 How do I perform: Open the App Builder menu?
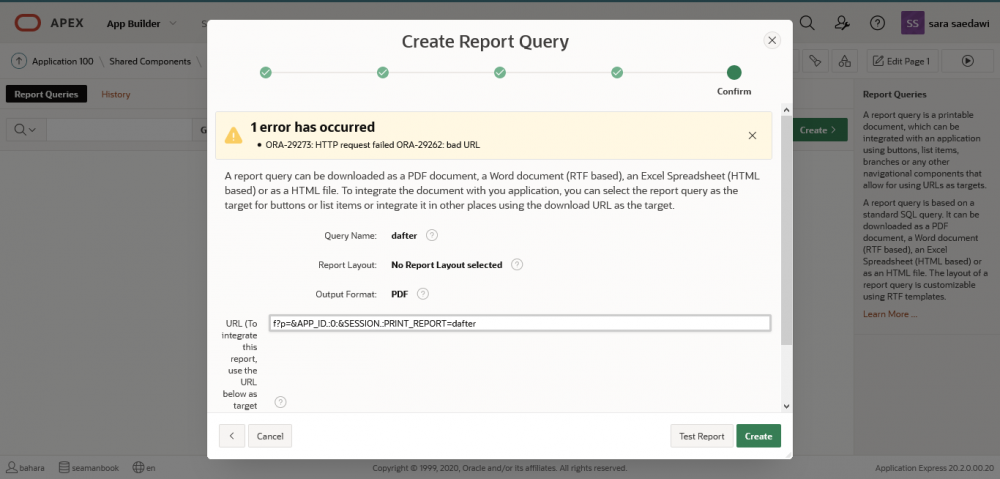(142, 24)
